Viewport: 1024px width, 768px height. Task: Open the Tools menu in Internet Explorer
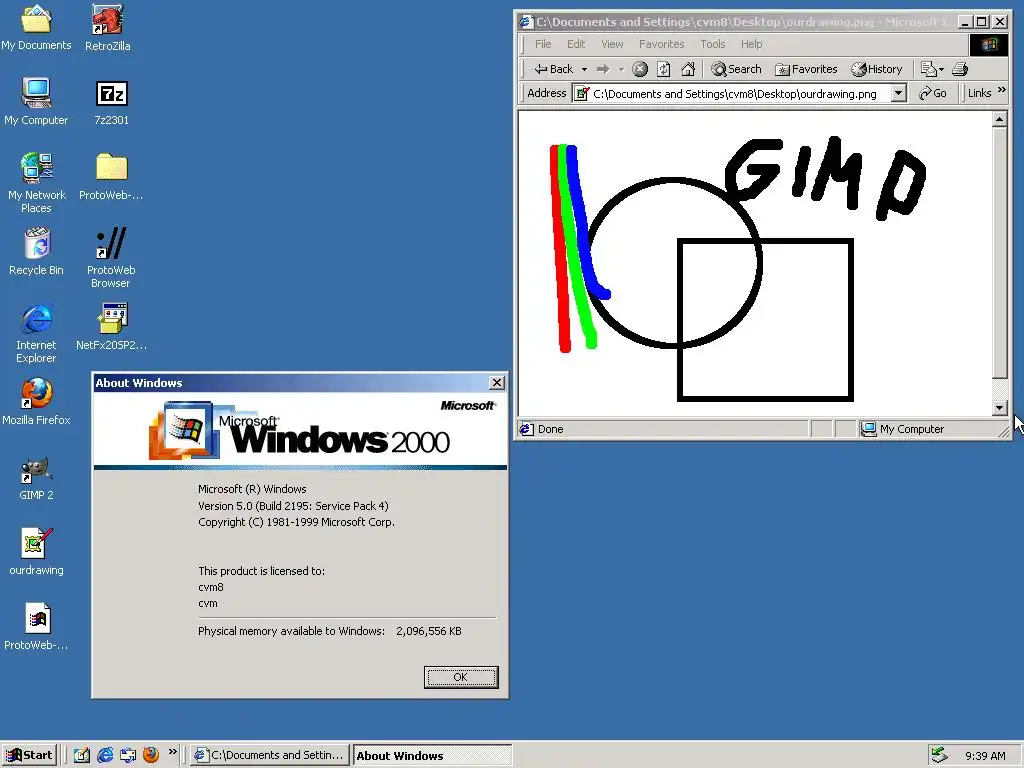[712, 44]
